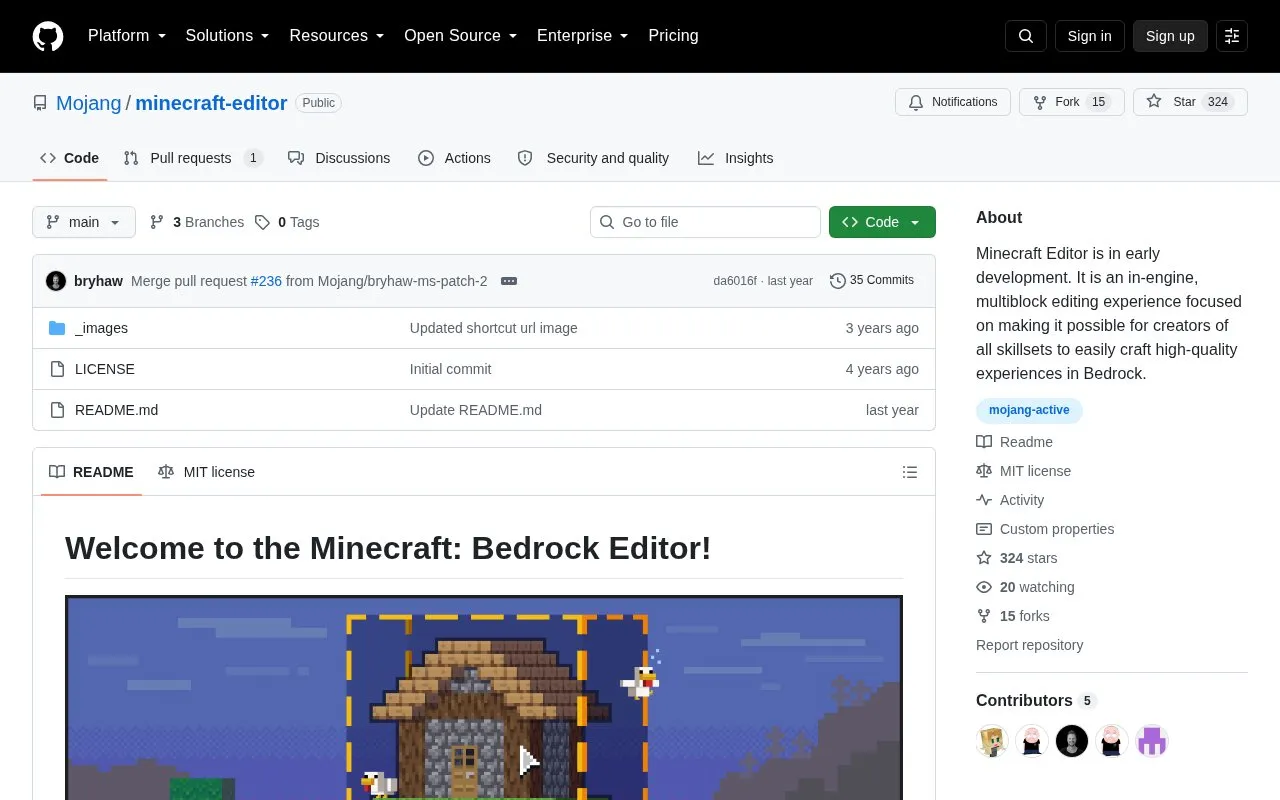View the 0 Tags link
This screenshot has width=1280, height=800.
[x=287, y=222]
